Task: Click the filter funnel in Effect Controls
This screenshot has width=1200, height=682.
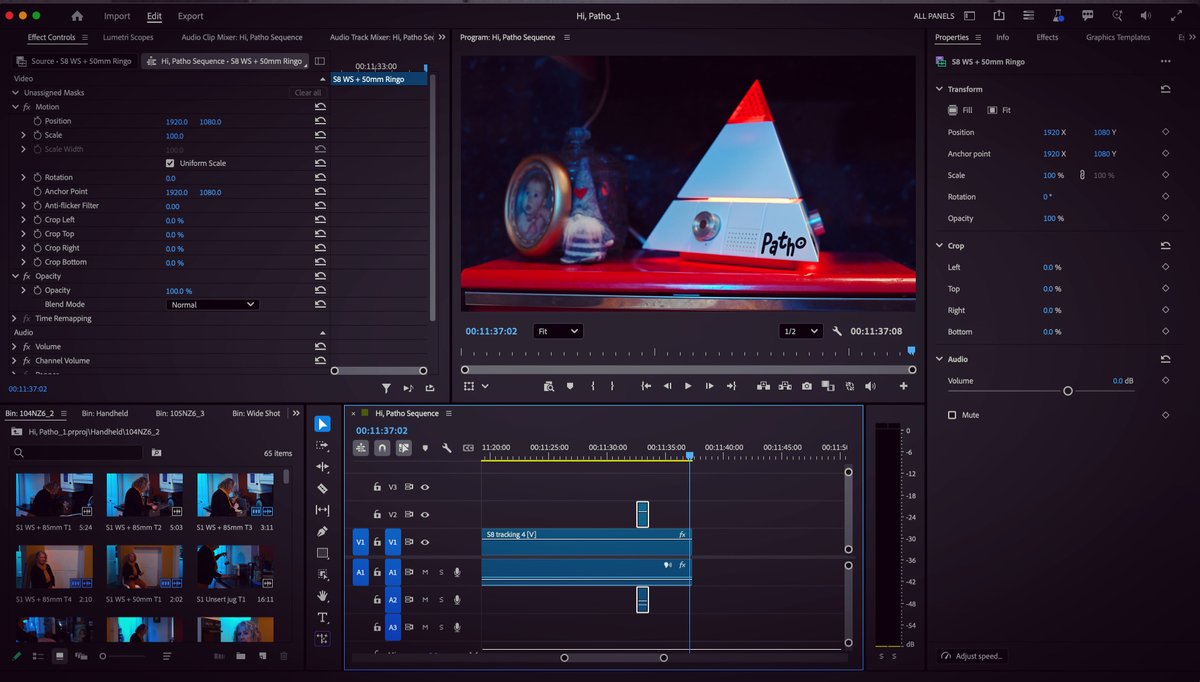Action: coord(386,388)
